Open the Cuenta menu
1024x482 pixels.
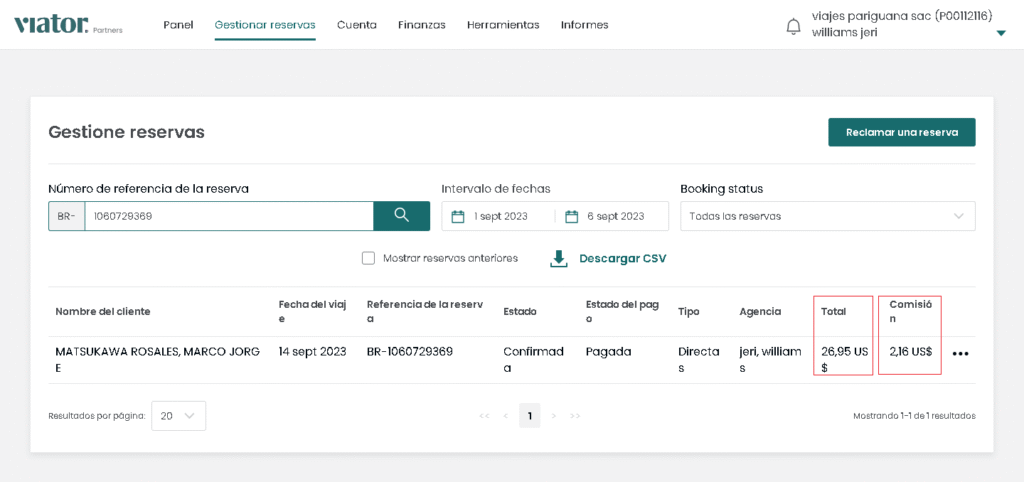pyautogui.click(x=357, y=25)
